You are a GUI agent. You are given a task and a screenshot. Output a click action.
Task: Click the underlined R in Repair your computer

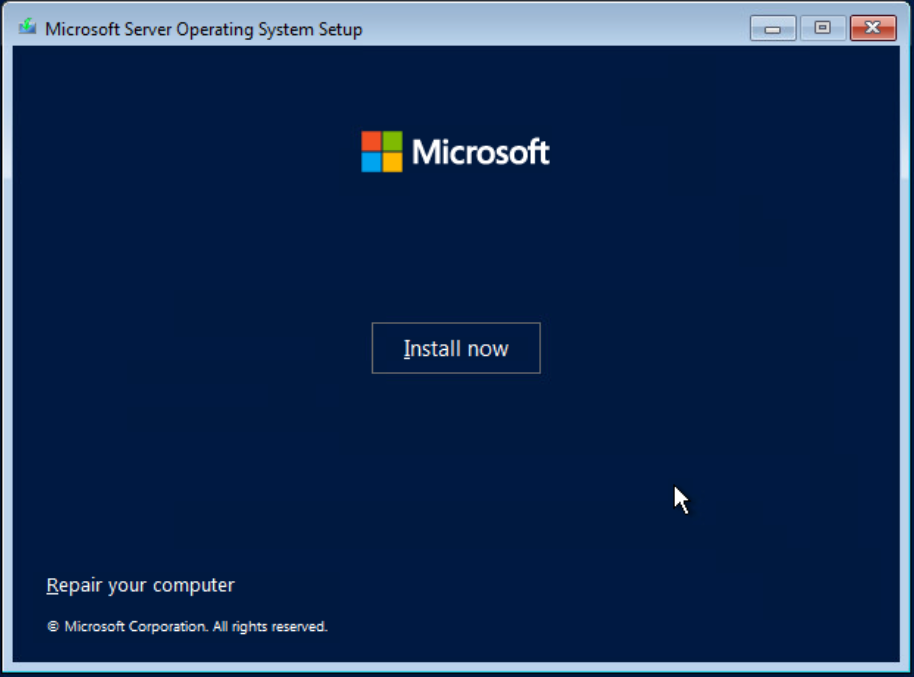click(x=52, y=585)
